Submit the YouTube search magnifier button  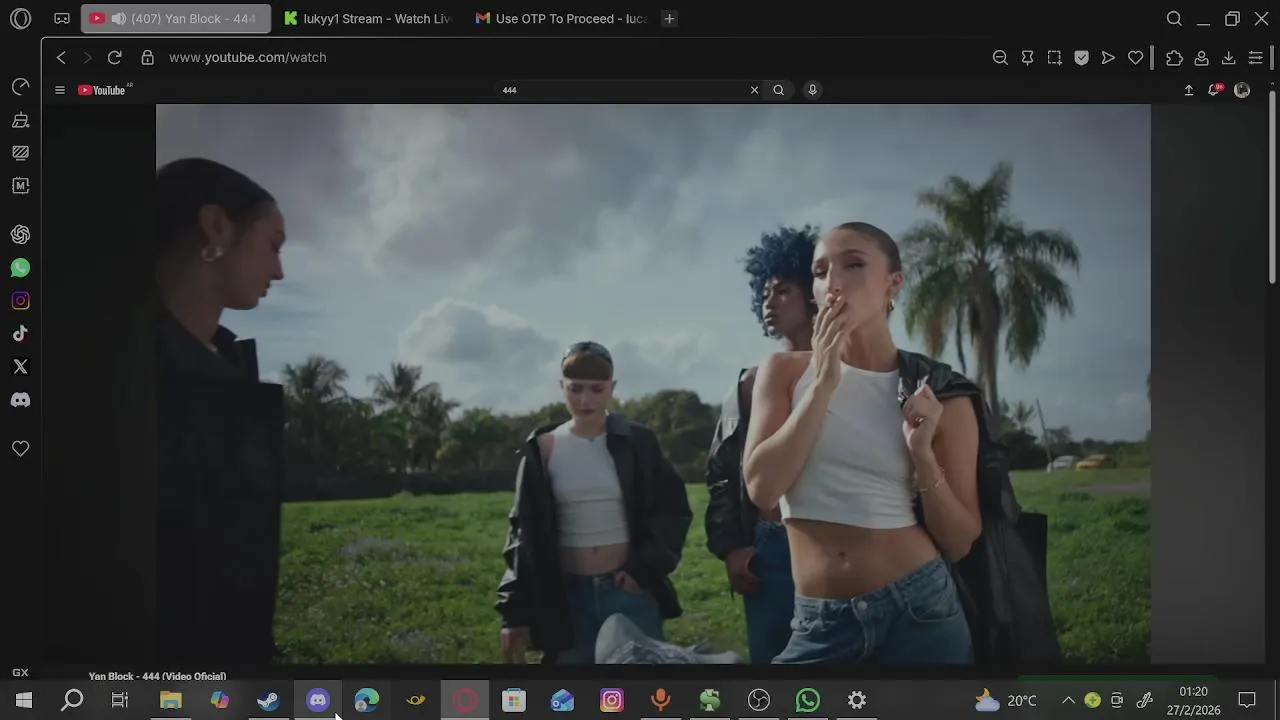point(779,90)
